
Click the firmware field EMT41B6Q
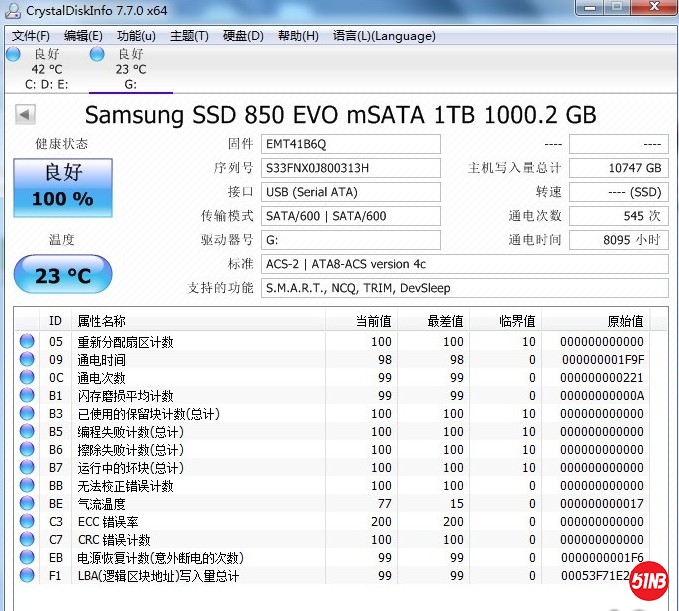coord(350,144)
